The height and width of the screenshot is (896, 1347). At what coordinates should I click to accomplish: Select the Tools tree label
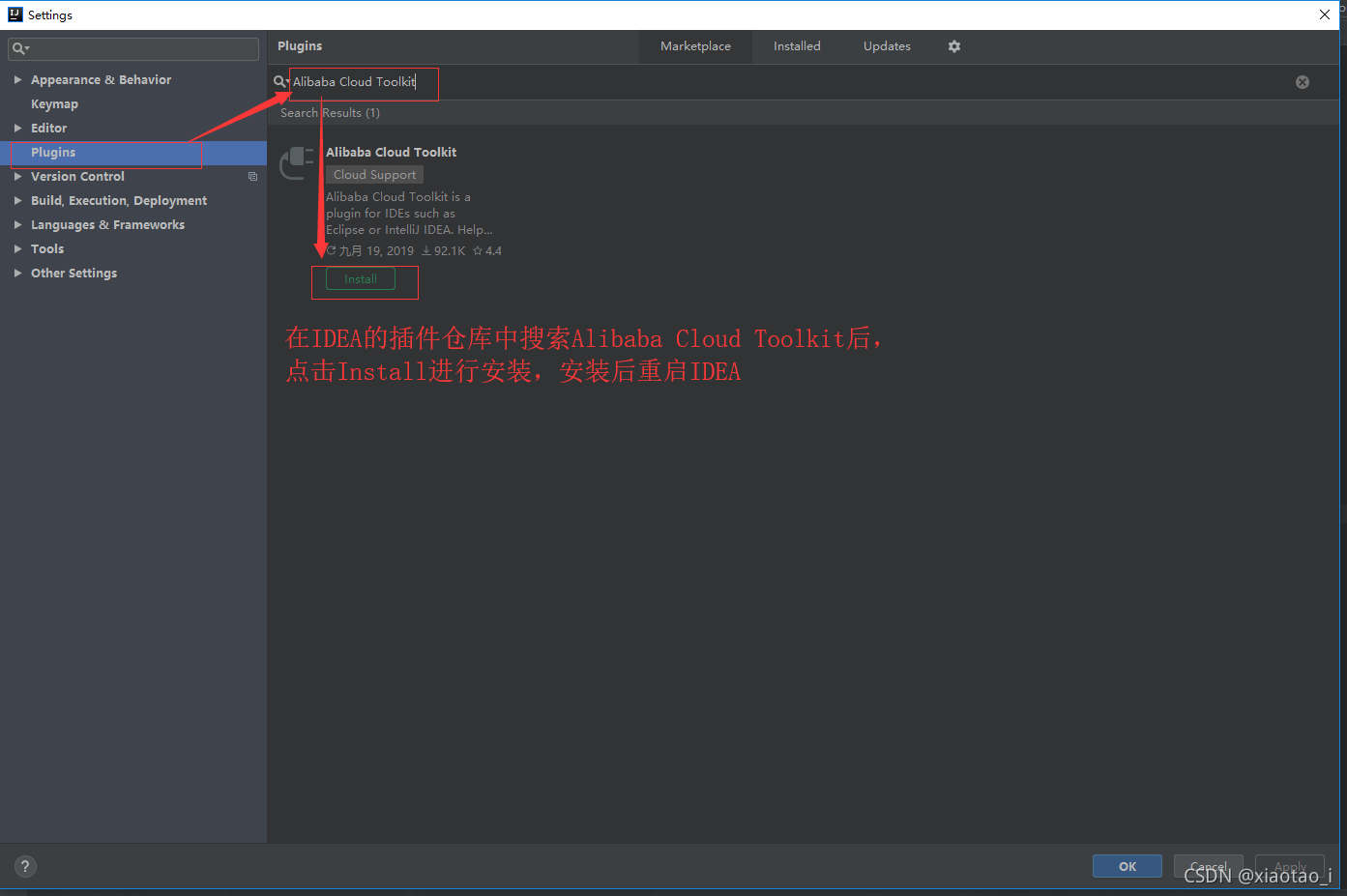click(47, 249)
